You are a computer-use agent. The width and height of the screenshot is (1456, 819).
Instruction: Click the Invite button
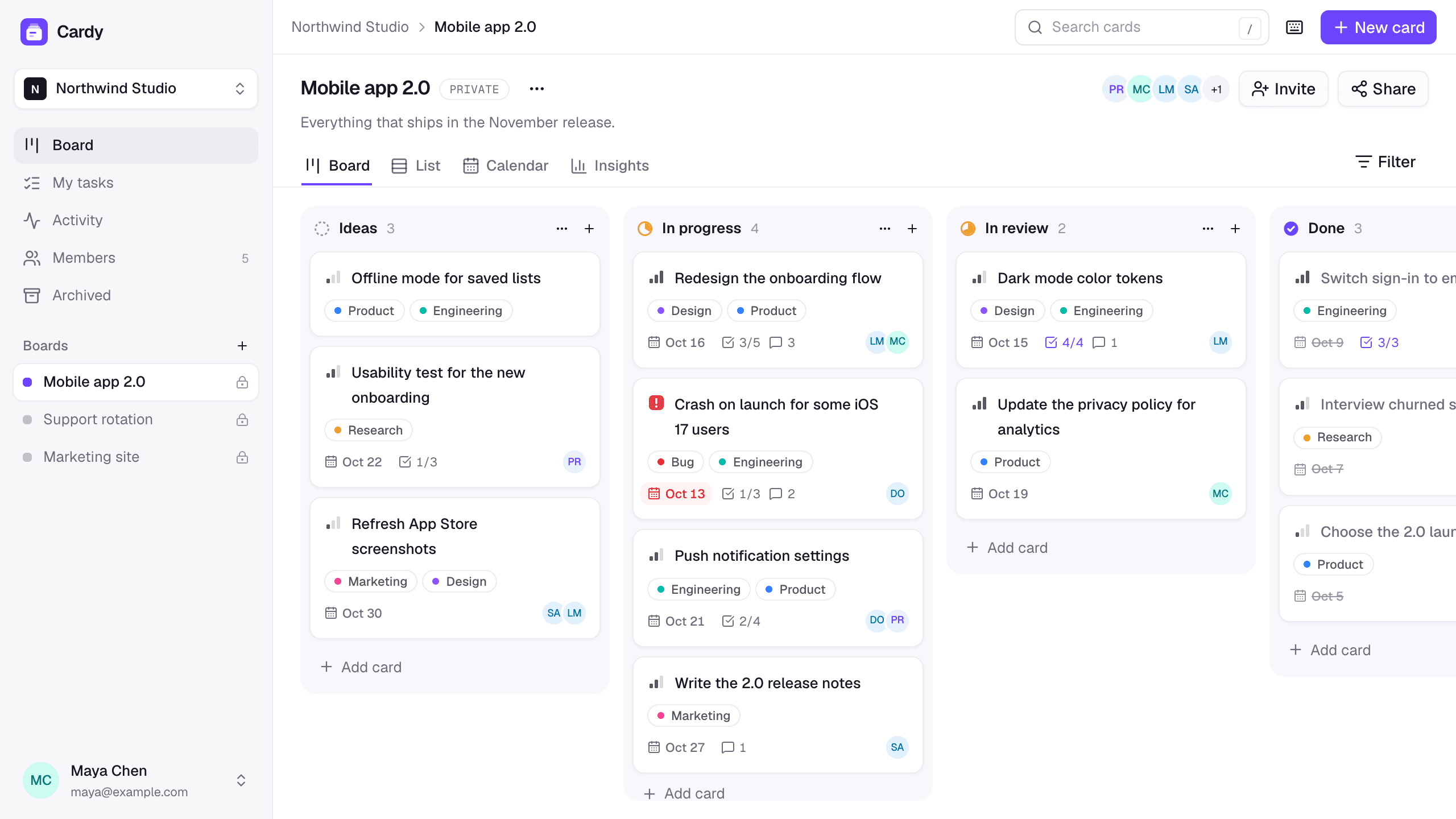point(1284,89)
